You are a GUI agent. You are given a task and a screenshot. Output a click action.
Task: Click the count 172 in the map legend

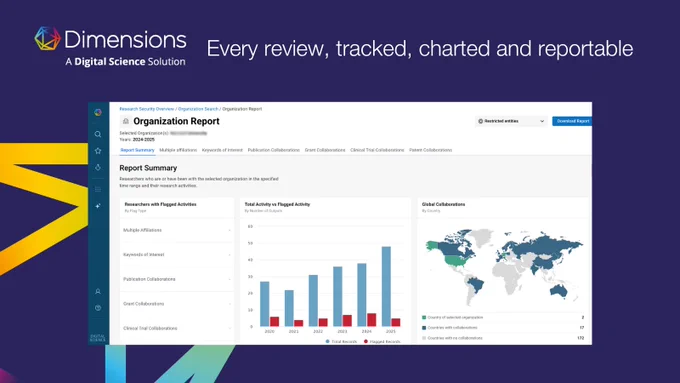click(581, 338)
